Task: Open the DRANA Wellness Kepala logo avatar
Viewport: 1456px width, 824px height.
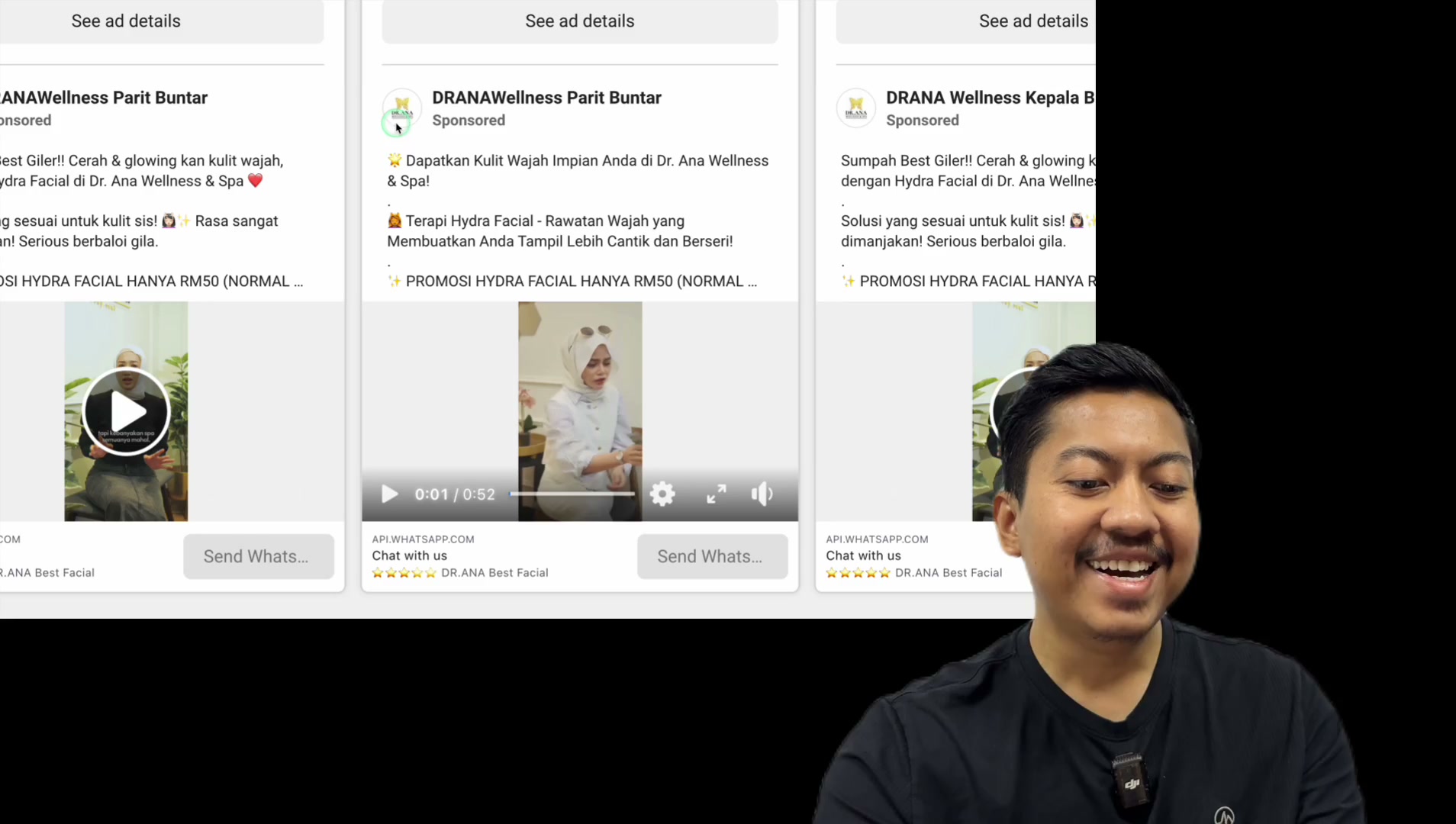Action: [855, 108]
